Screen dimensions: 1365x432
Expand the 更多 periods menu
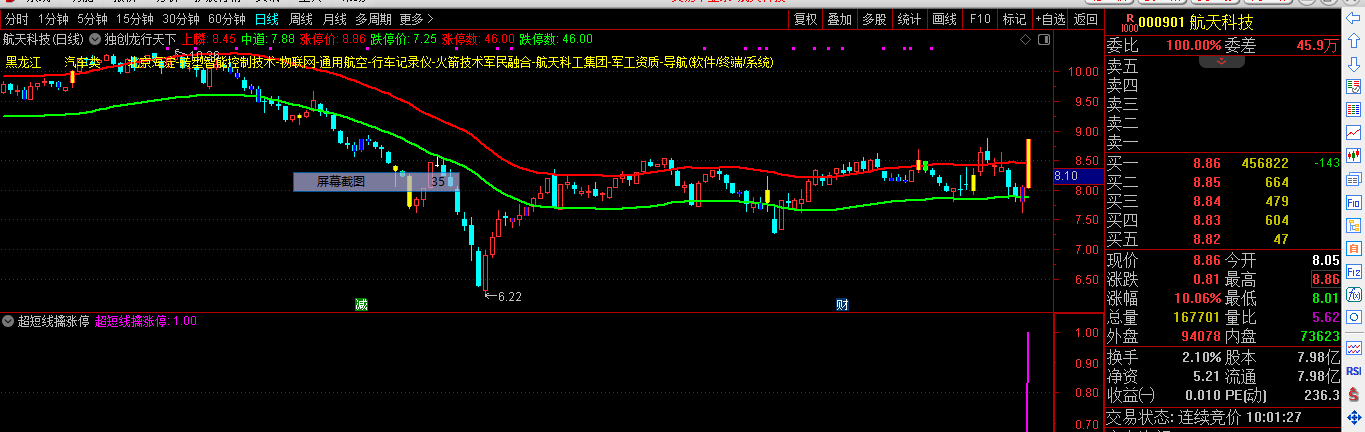[x=416, y=19]
